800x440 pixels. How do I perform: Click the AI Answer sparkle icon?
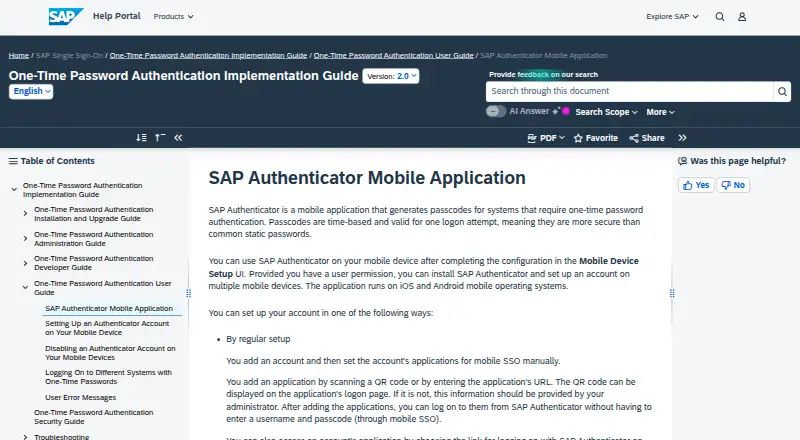pos(557,111)
